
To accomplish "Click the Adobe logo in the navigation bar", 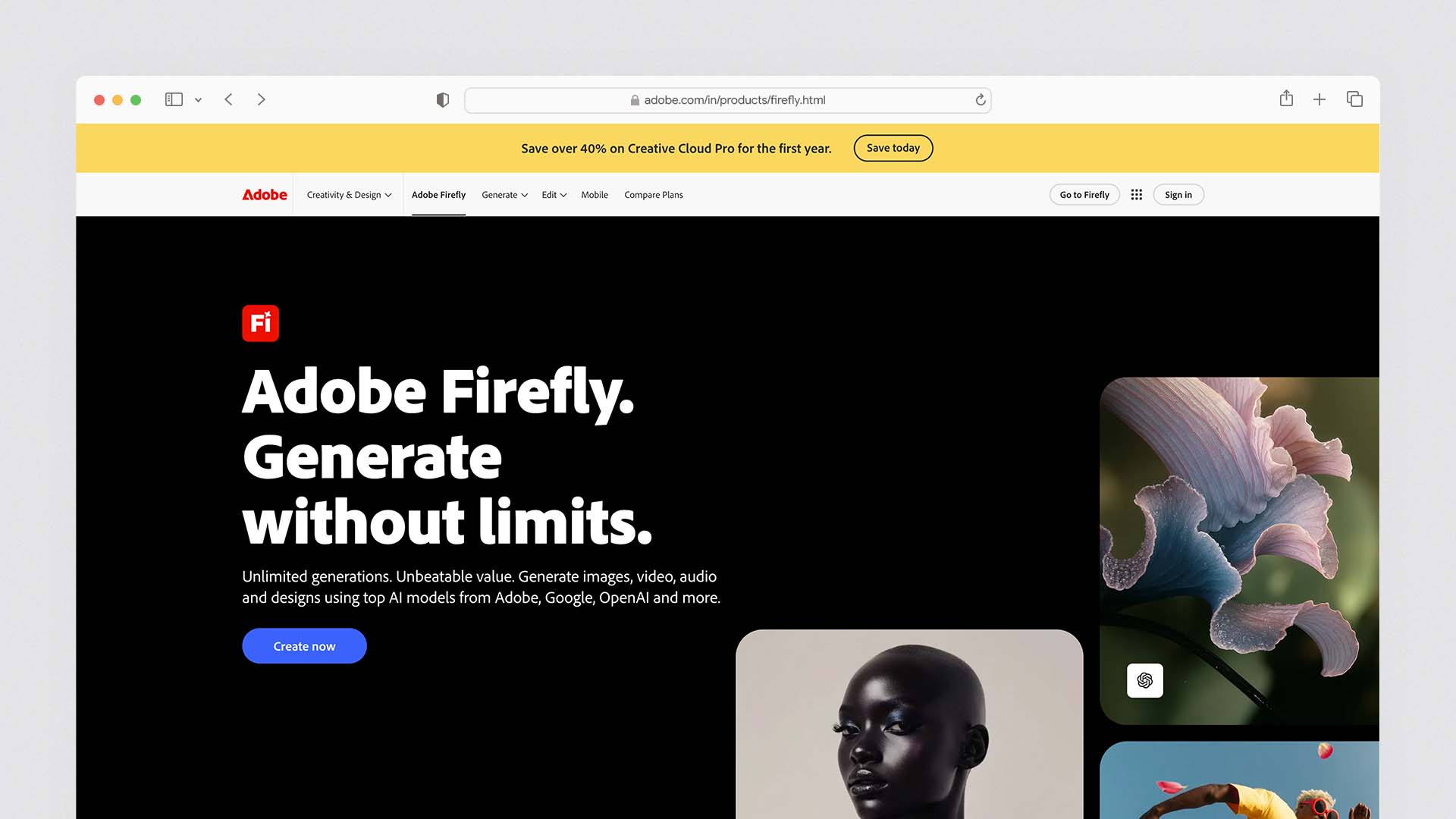I will (263, 194).
